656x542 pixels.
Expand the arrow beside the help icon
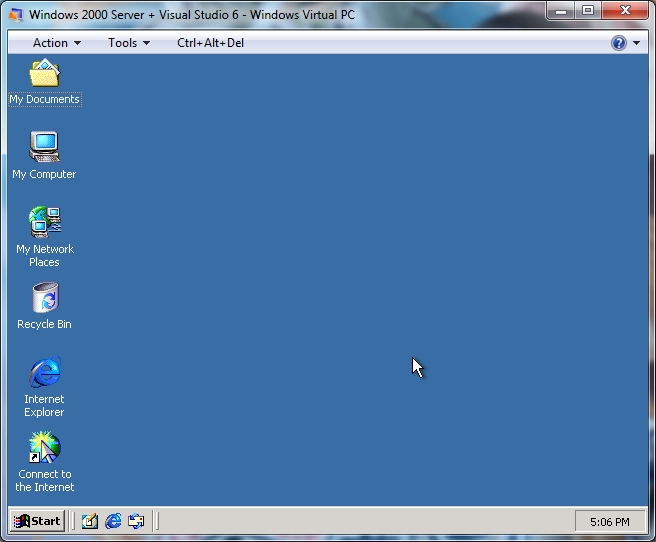(x=637, y=43)
